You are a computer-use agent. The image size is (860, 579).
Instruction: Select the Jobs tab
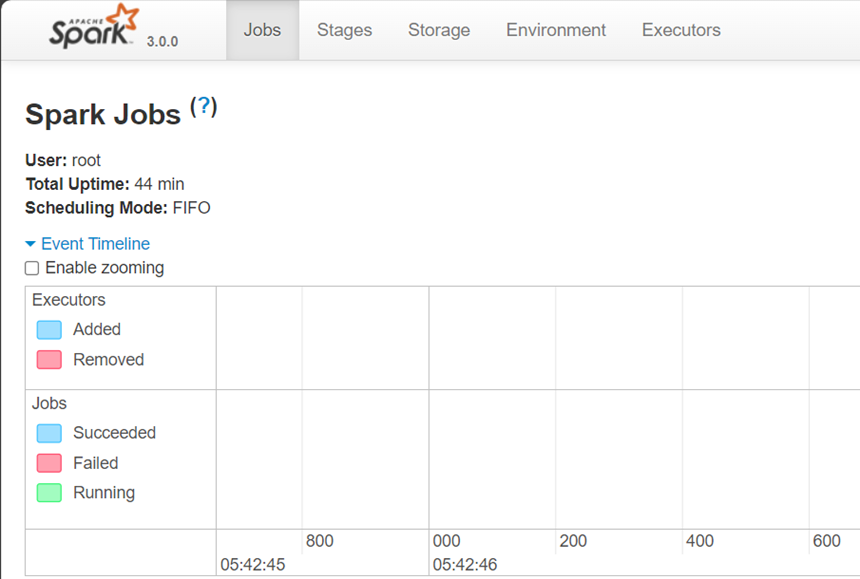(x=262, y=30)
